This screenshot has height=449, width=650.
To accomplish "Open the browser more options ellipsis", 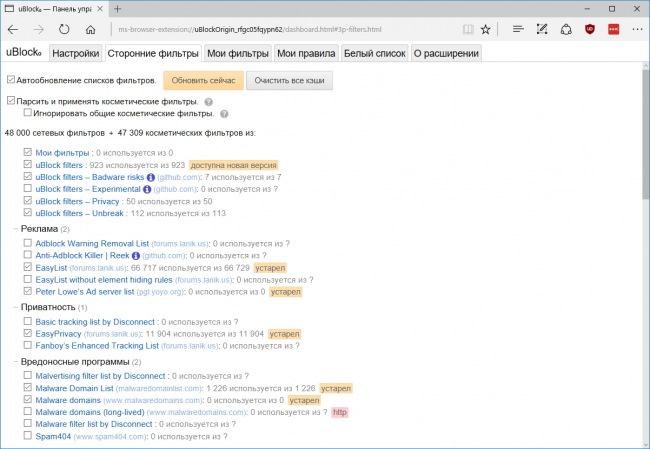I will [637, 29].
